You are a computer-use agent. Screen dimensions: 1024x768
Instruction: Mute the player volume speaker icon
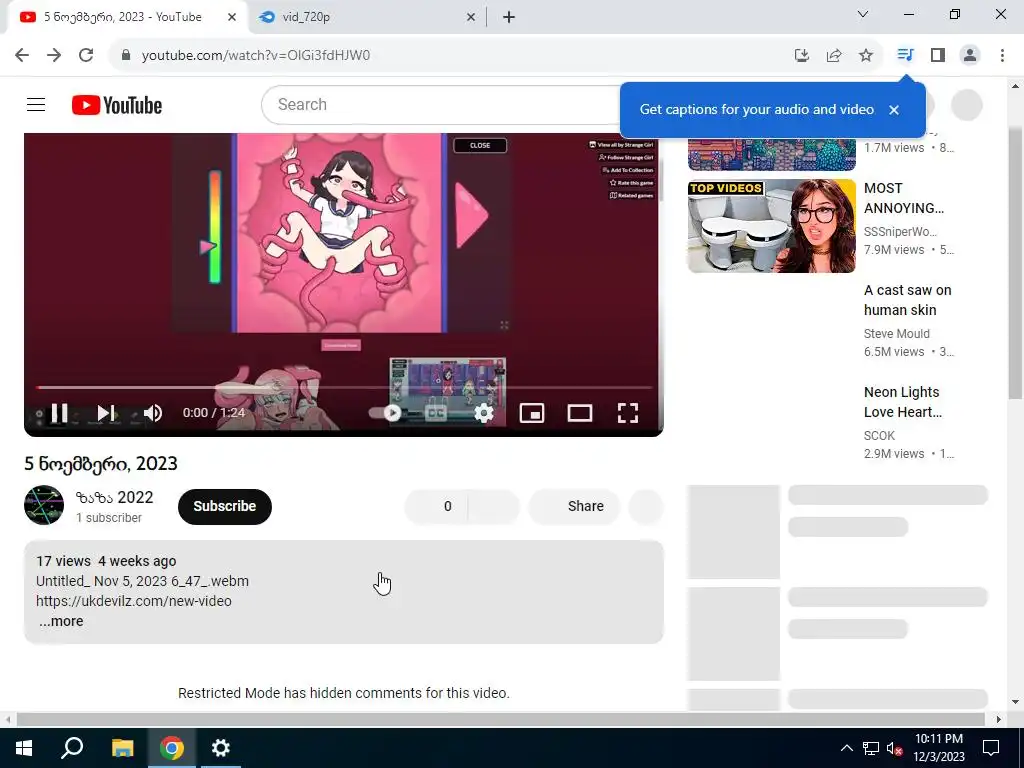153,413
